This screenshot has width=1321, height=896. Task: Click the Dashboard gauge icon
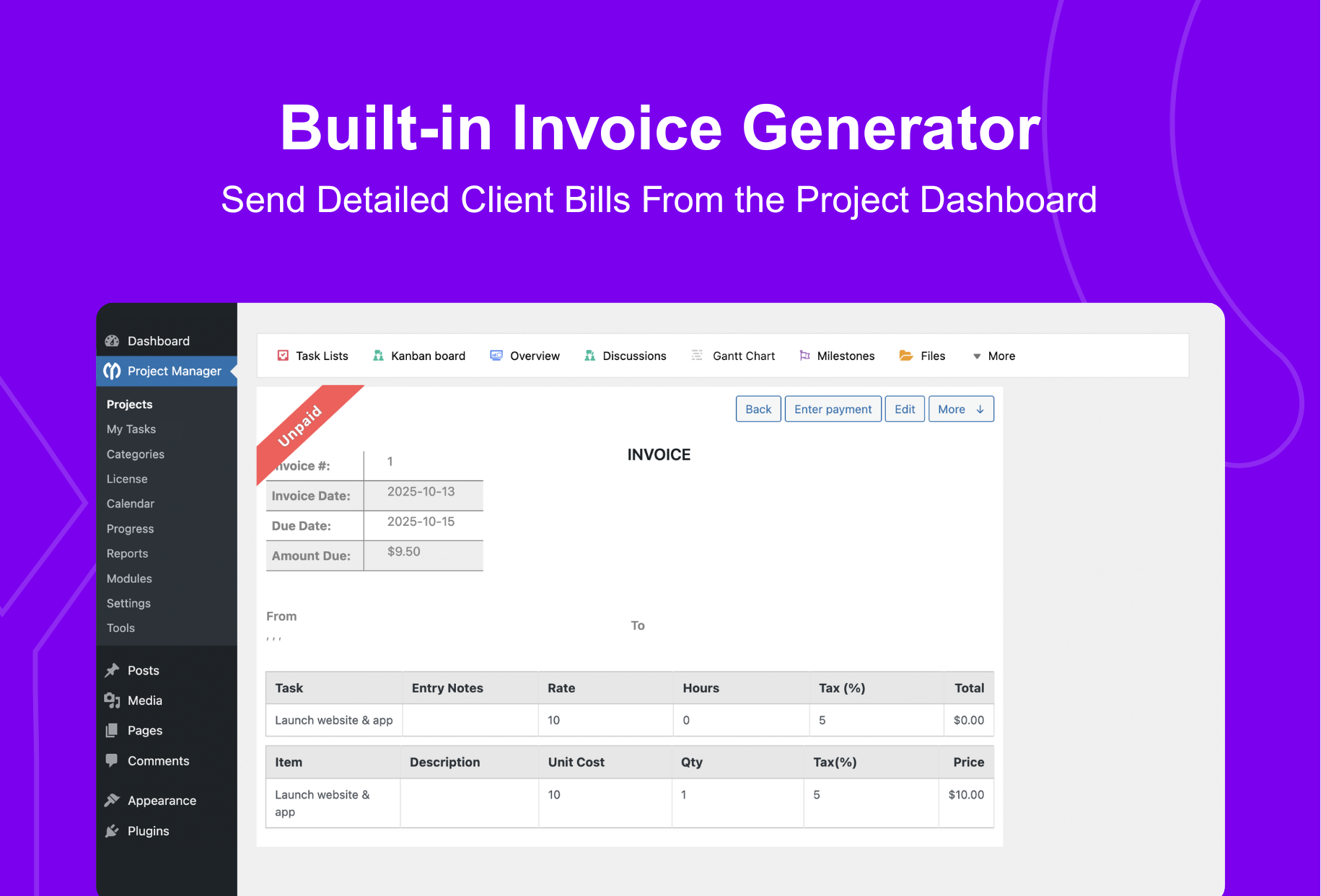(x=113, y=341)
